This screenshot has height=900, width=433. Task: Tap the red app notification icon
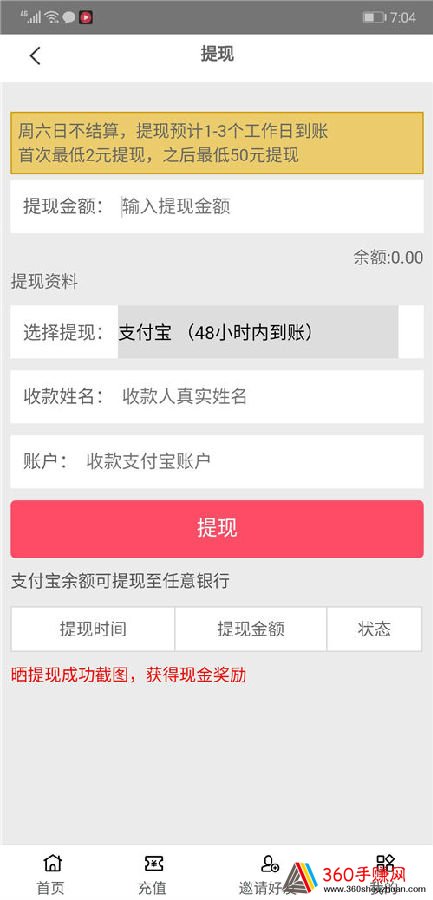point(86,17)
